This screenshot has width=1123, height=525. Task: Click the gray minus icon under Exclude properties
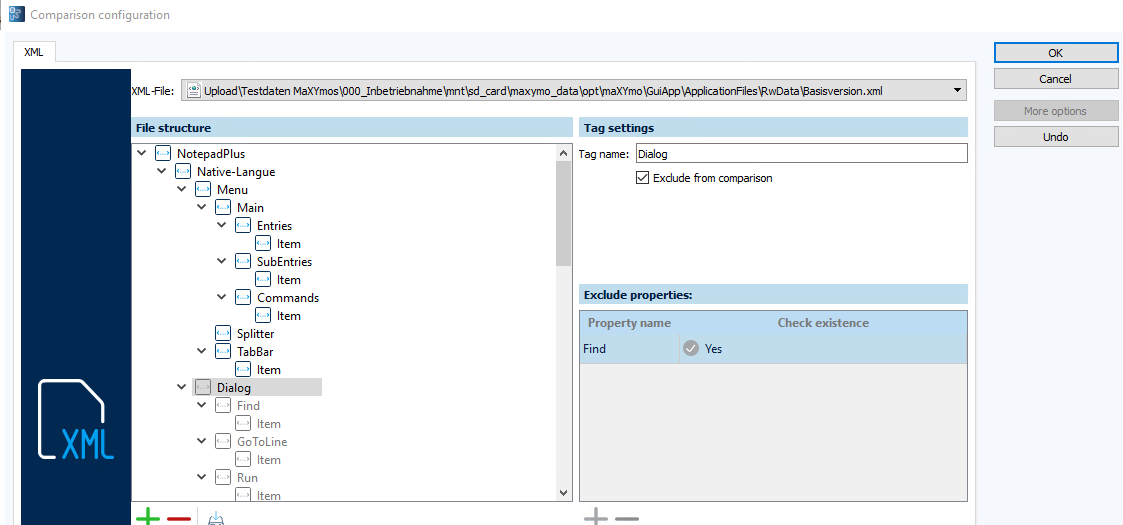[627, 517]
